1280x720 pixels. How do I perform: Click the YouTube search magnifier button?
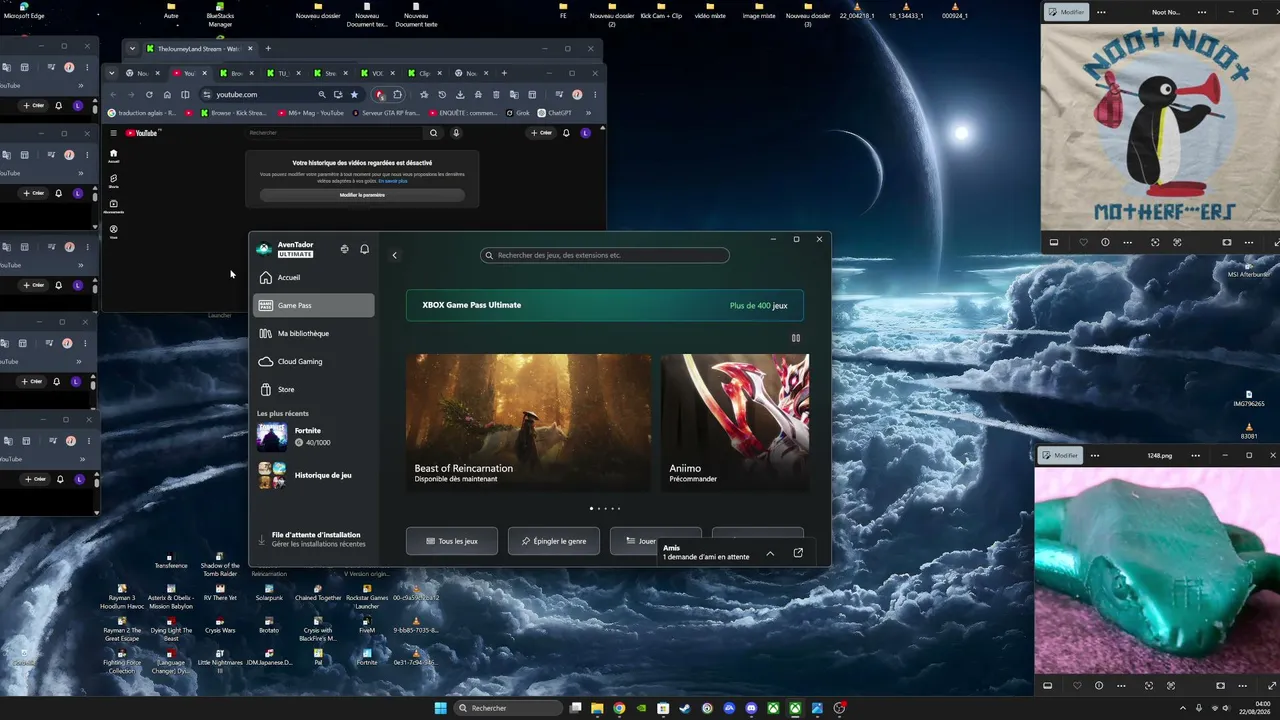click(433, 133)
